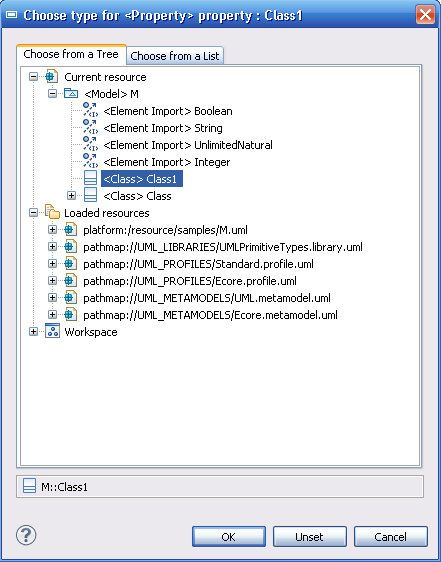
Task: Click the Element Import Boolean icon
Action: tap(90, 110)
